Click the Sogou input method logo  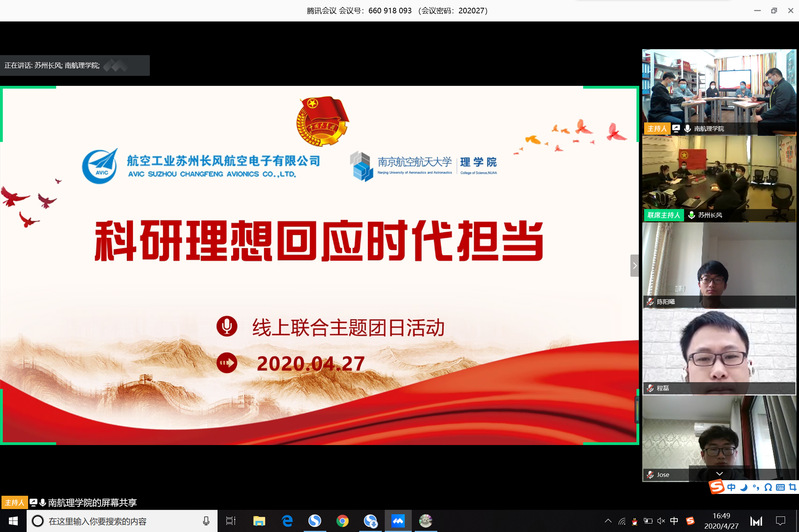click(716, 487)
